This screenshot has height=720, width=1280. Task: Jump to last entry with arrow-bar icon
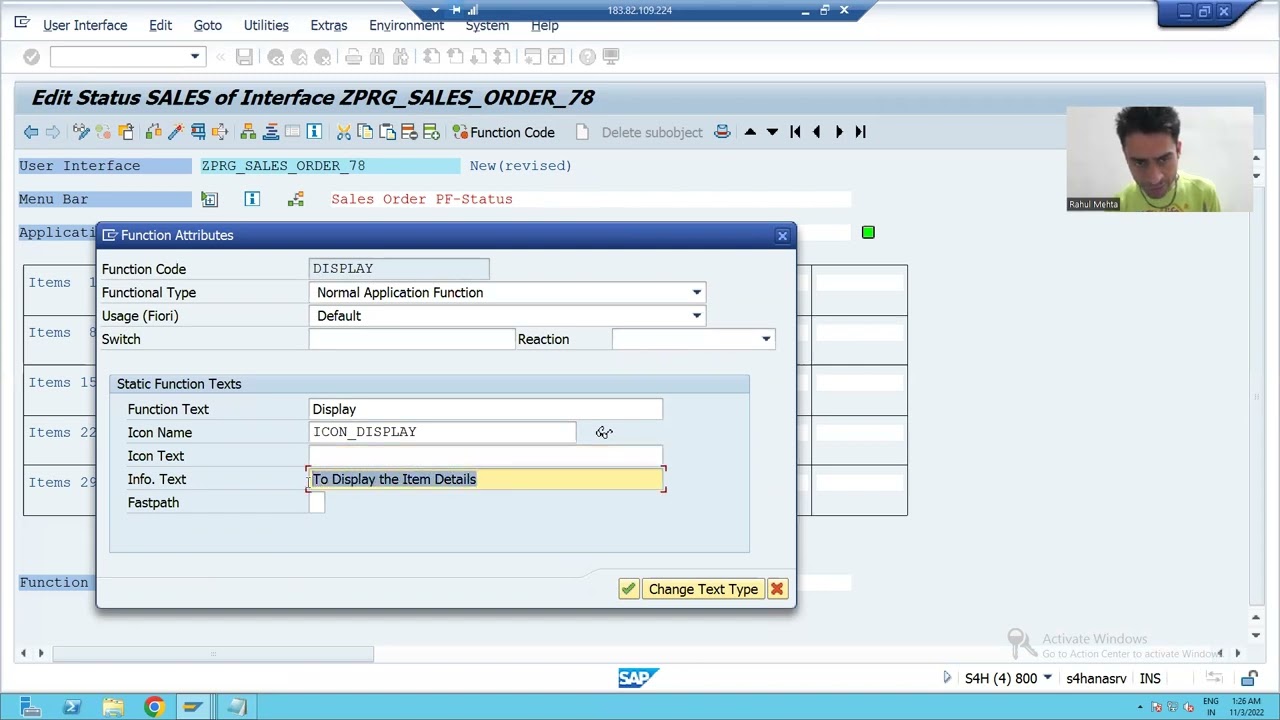(x=860, y=132)
